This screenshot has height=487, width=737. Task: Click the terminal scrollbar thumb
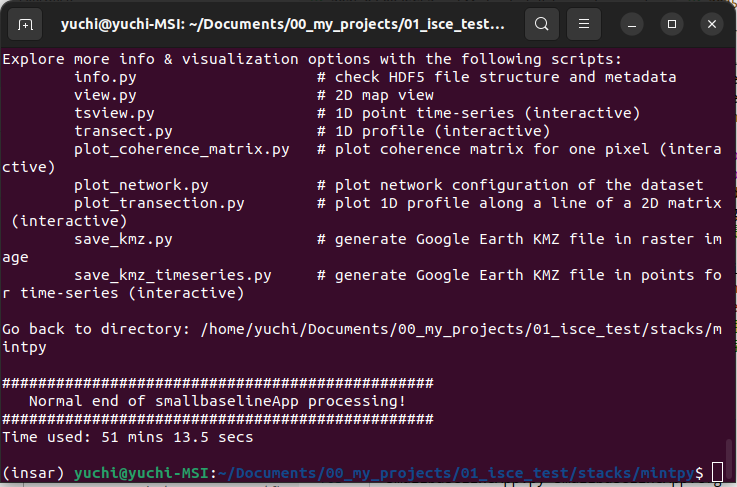point(729,457)
